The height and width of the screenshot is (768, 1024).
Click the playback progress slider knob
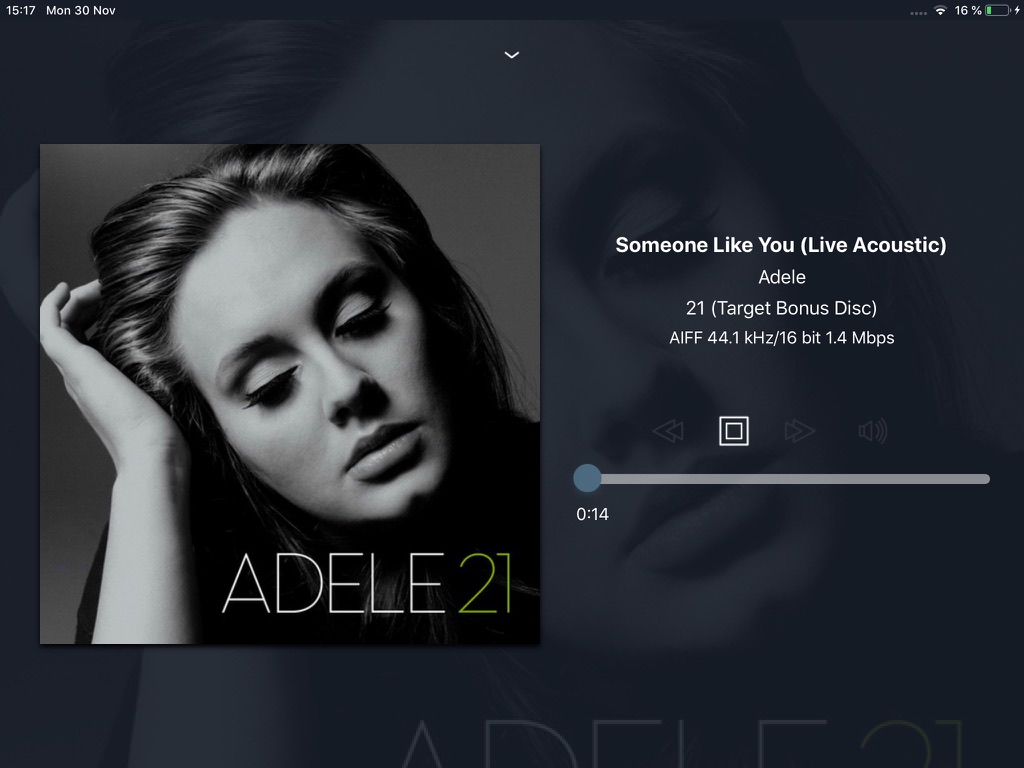[587, 479]
